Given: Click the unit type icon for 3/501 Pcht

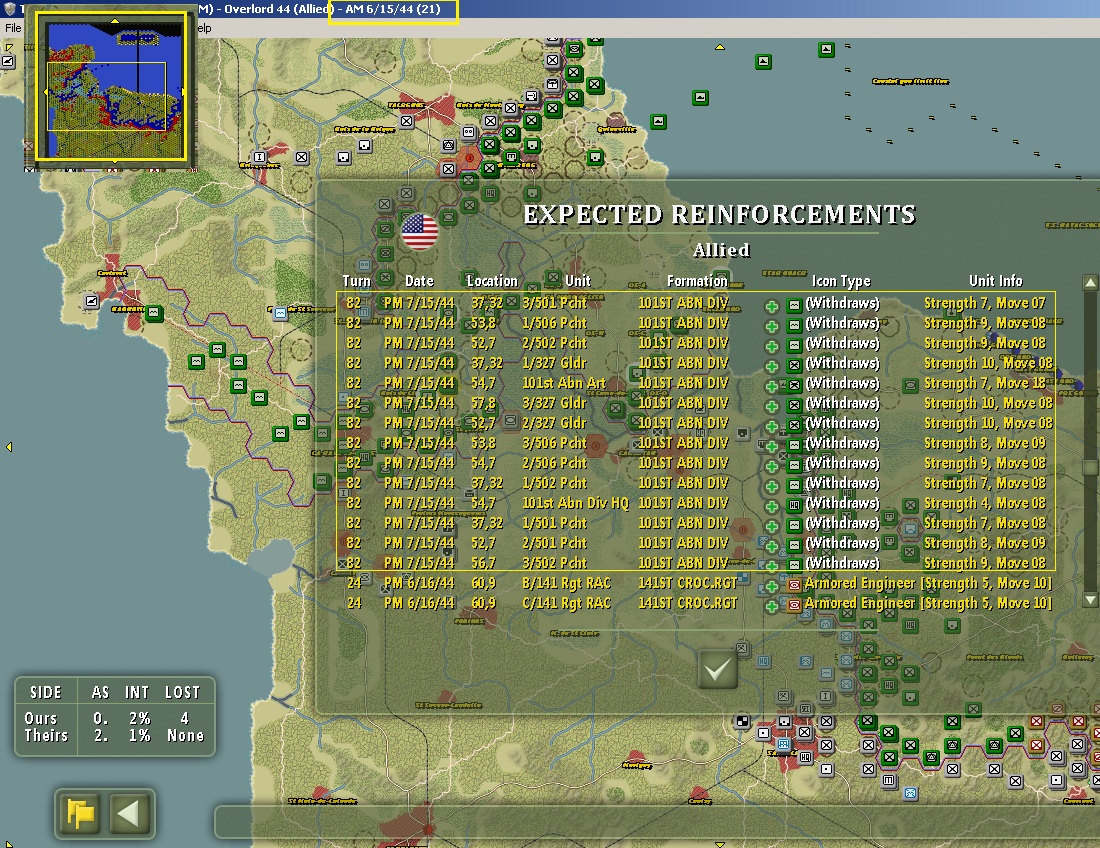Looking at the screenshot, I should click(x=794, y=305).
